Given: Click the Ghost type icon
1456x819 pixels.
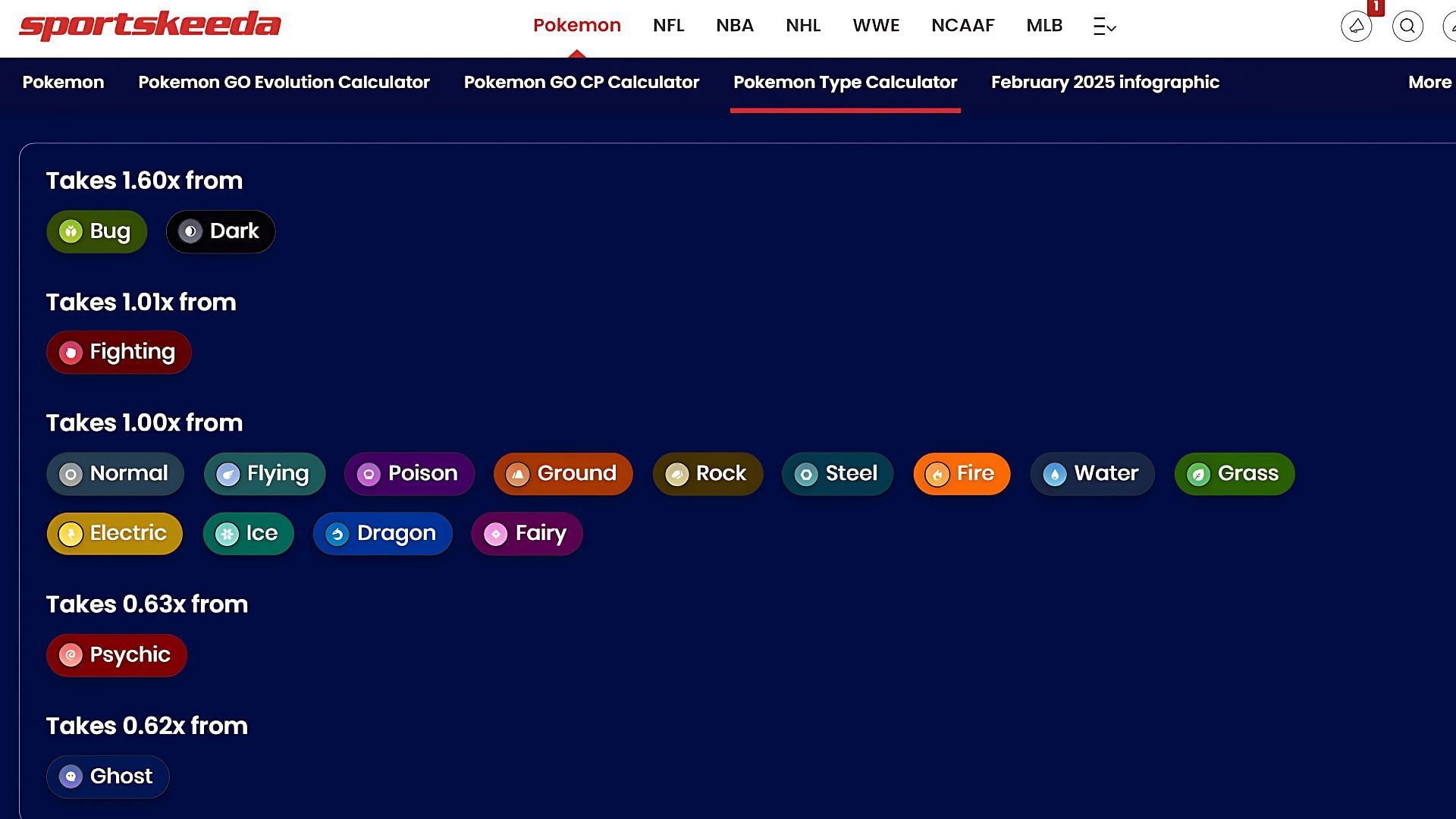Looking at the screenshot, I should (71, 777).
